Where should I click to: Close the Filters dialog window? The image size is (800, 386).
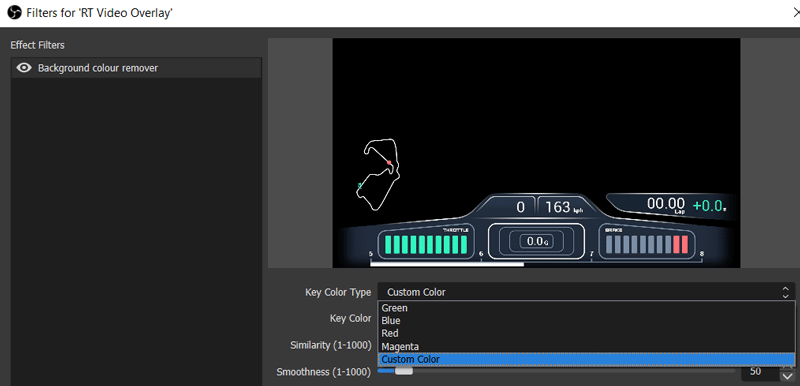point(795,13)
